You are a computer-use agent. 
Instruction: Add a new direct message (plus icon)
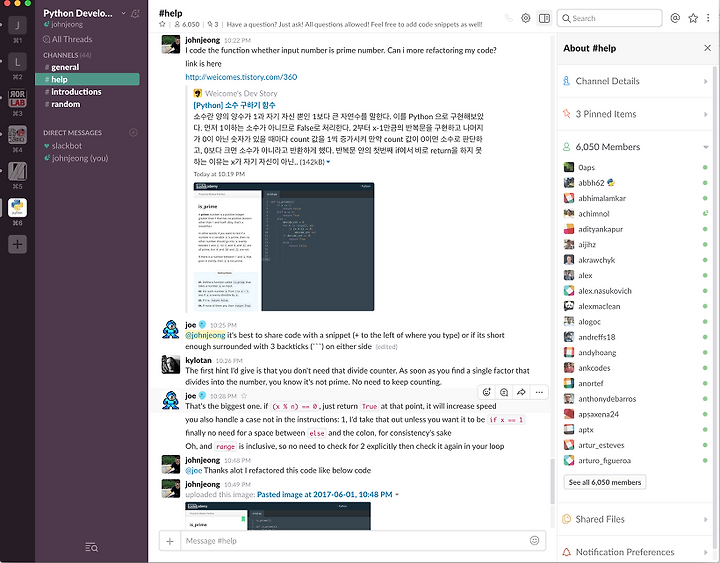point(133,133)
